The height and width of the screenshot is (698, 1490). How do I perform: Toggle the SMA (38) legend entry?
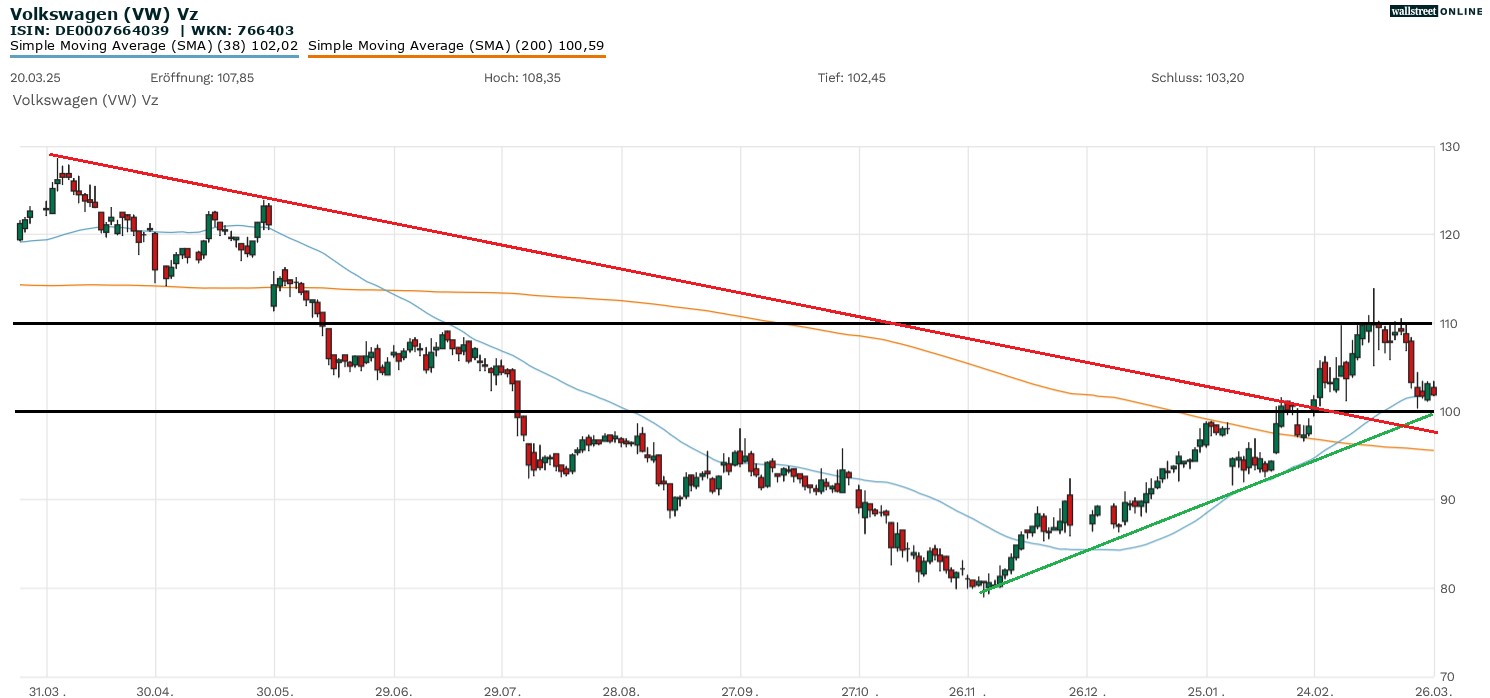(154, 45)
